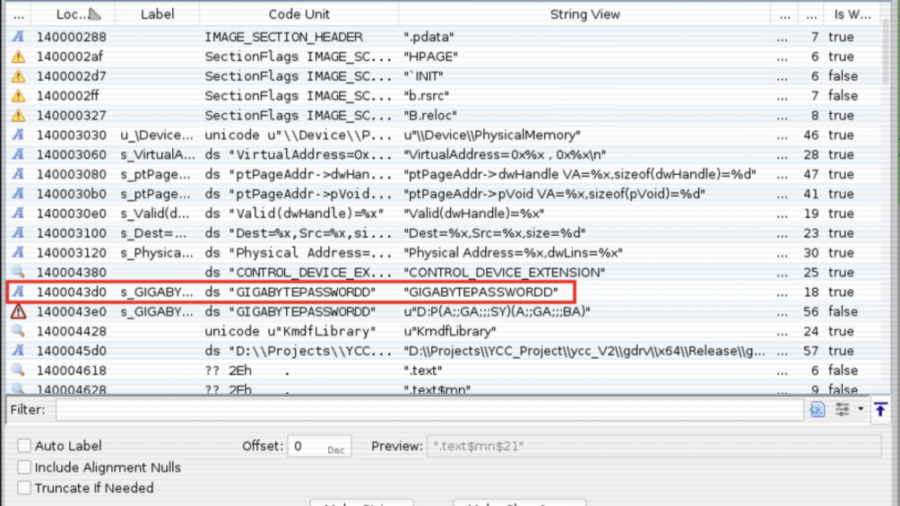Select the VirtualAddress=0x%x string cell

coord(505,154)
